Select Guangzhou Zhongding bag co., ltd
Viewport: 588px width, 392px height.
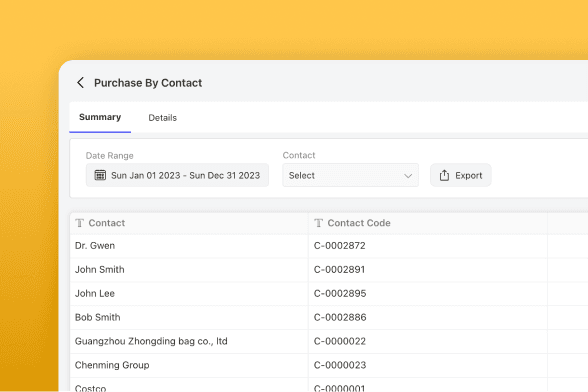(189, 341)
